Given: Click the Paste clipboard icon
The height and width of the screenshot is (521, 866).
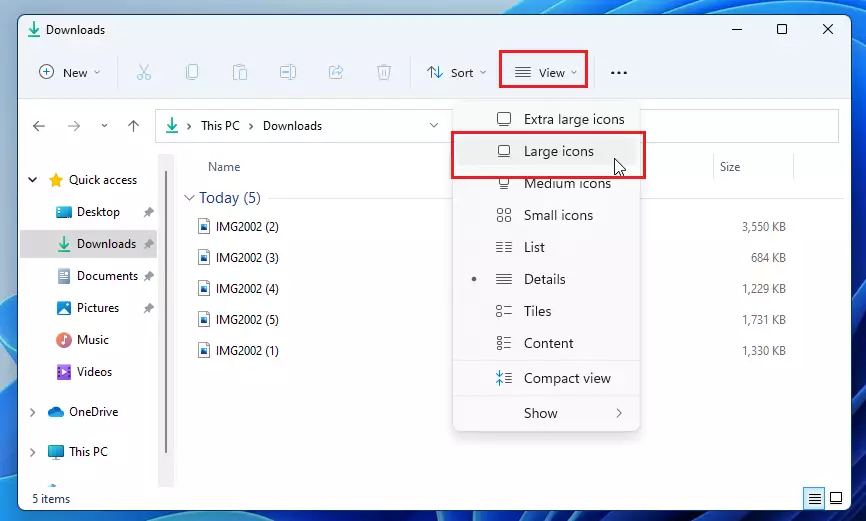Looking at the screenshot, I should (x=240, y=72).
